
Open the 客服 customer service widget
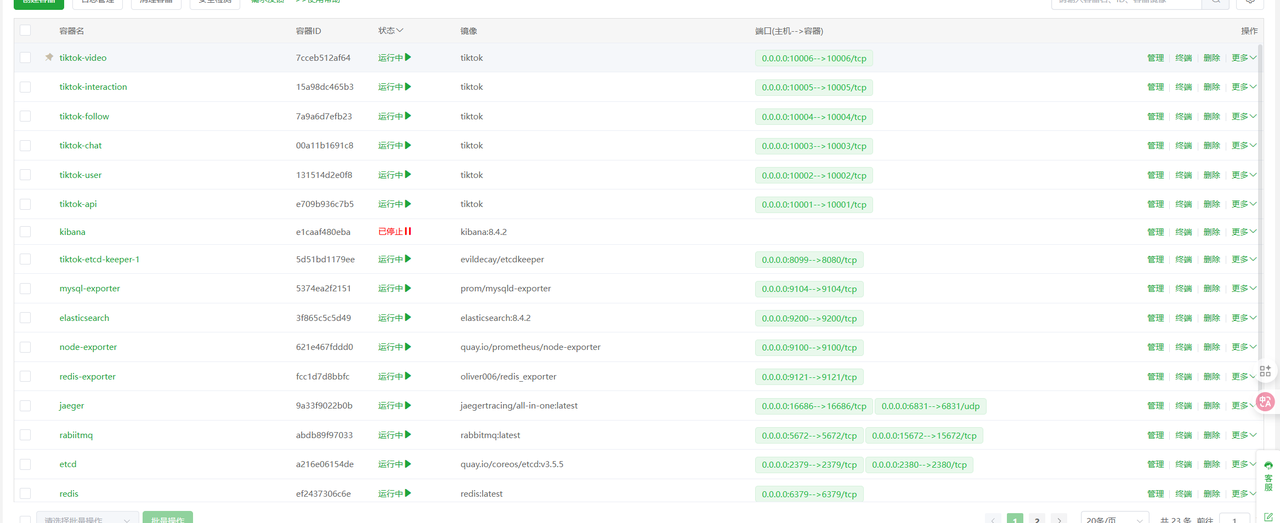[x=1269, y=476]
